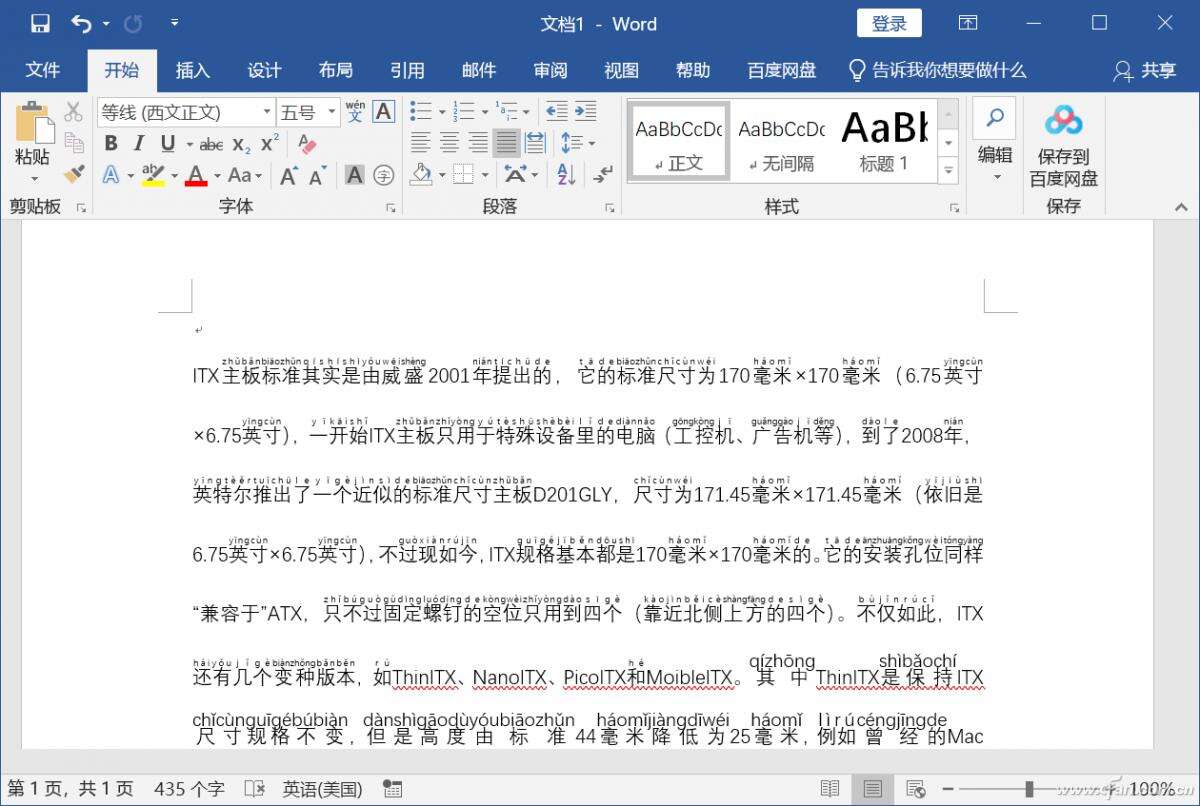Clear all formatting with the eraser A icon
The width and height of the screenshot is (1200, 806).
306,144
